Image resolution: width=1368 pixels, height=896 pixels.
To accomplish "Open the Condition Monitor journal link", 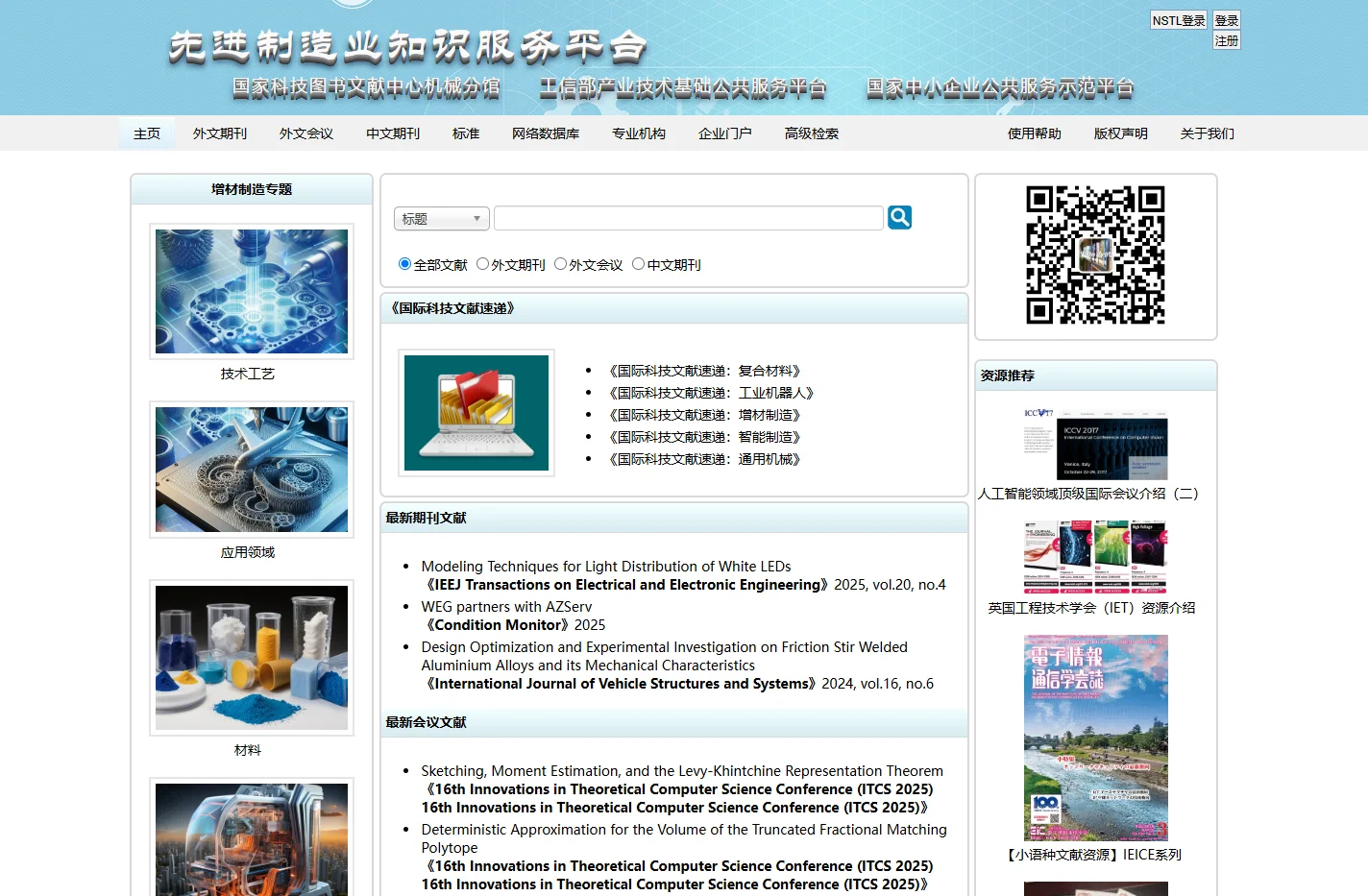I will point(496,625).
